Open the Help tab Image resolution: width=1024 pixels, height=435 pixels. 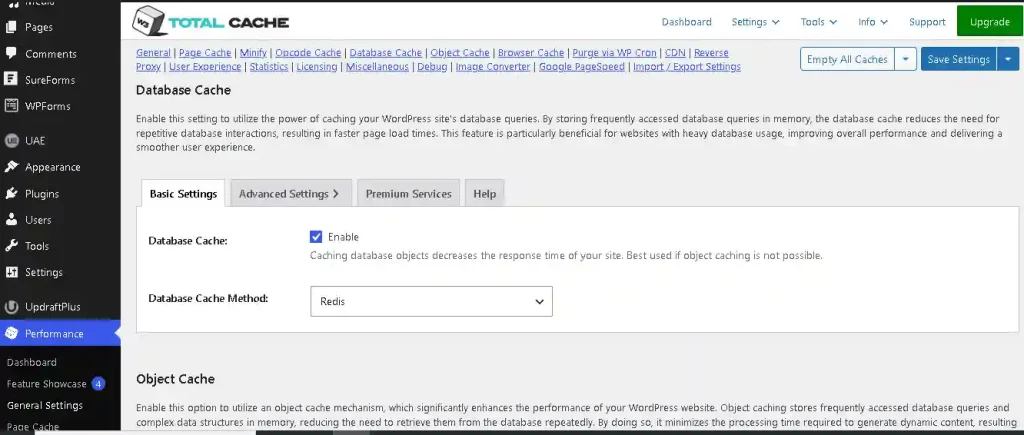pos(485,194)
